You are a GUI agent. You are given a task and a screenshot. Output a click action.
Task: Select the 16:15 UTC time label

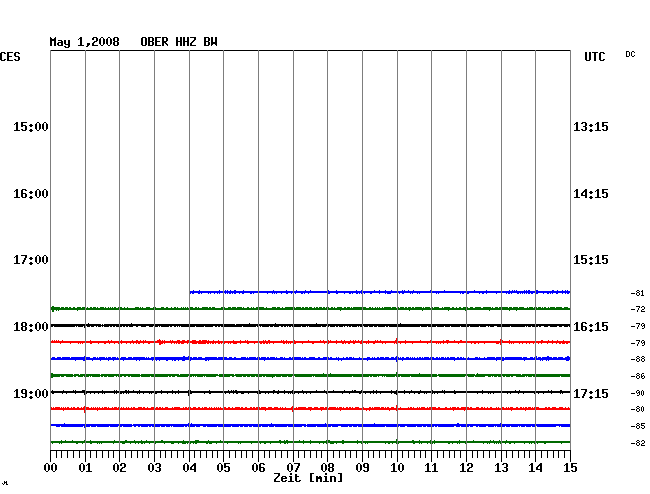(591, 327)
